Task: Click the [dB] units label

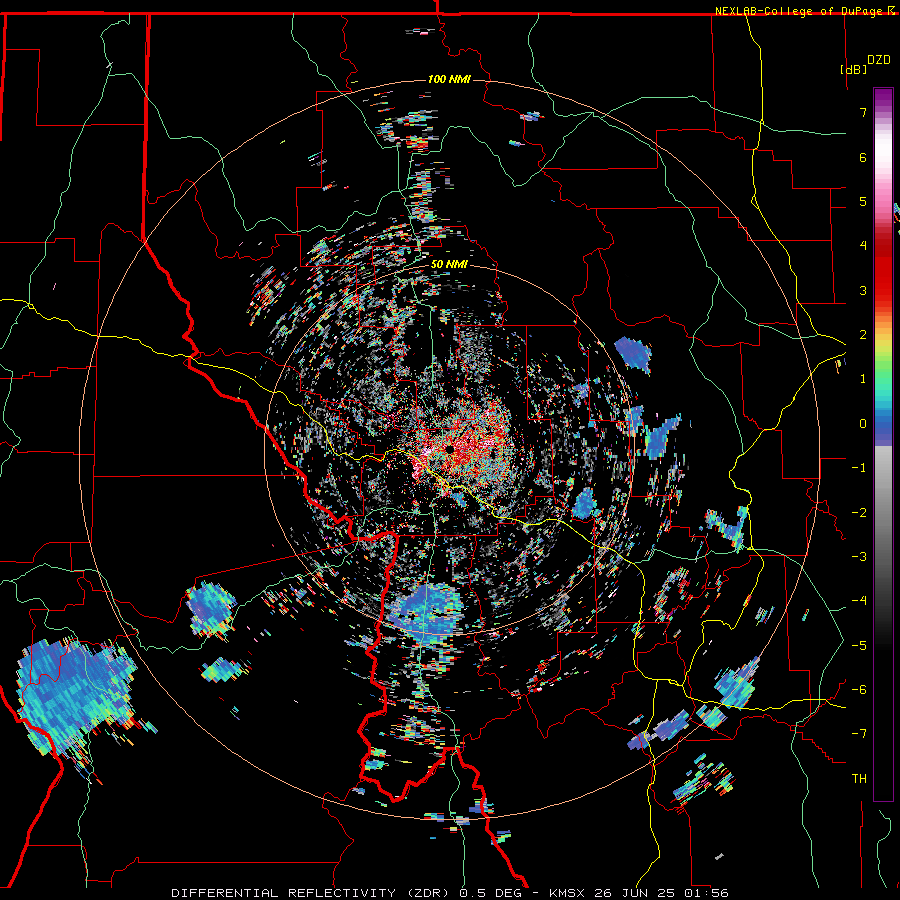Action: 854,69
